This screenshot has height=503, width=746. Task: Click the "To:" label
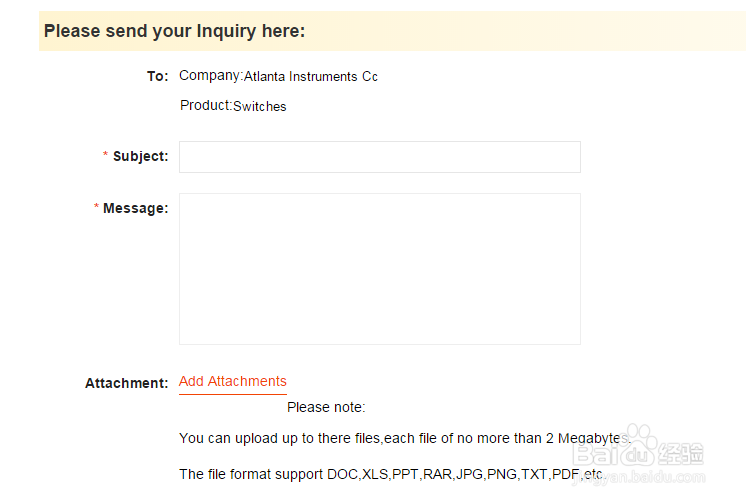click(x=157, y=76)
